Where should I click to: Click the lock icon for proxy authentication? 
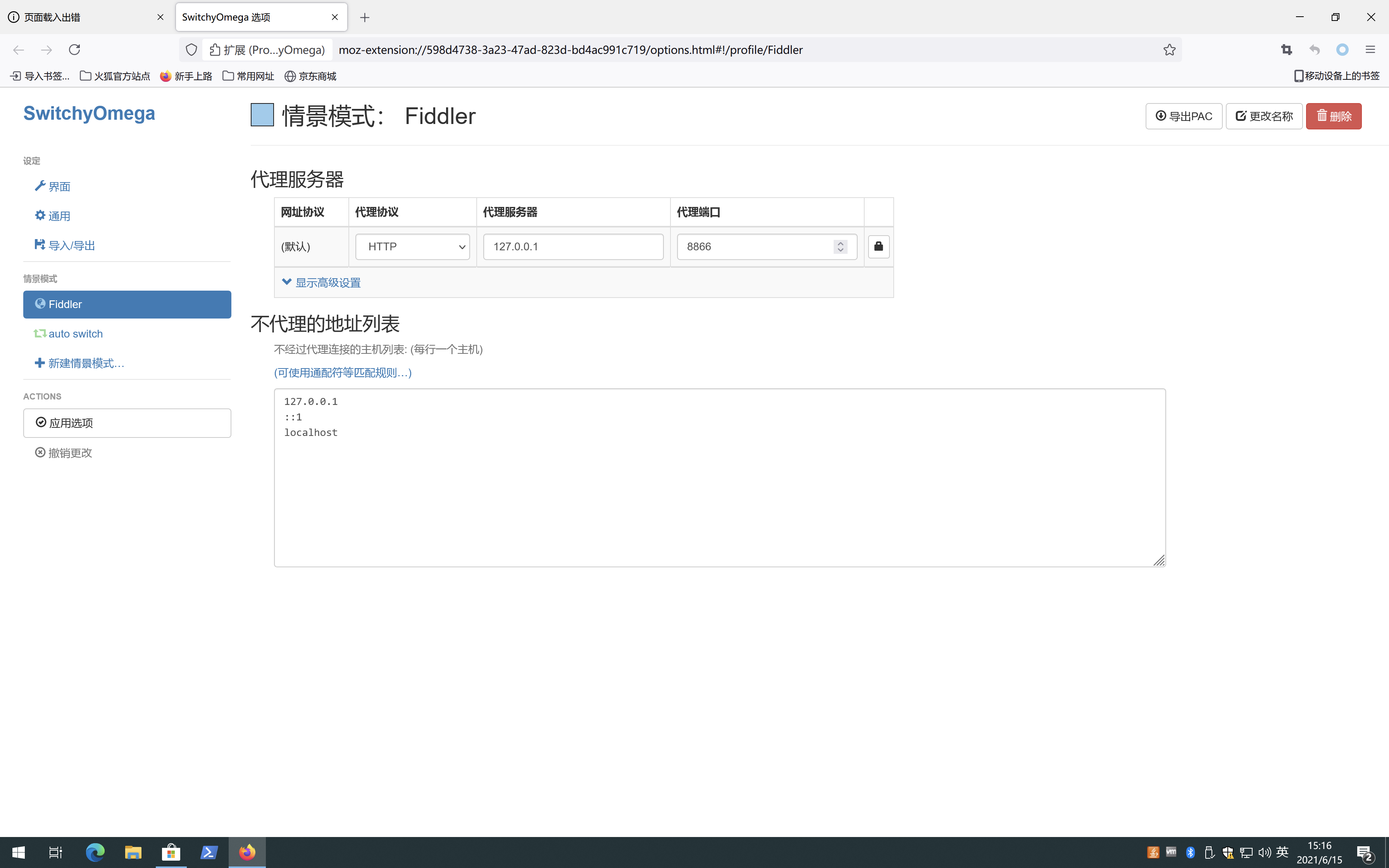(x=878, y=246)
